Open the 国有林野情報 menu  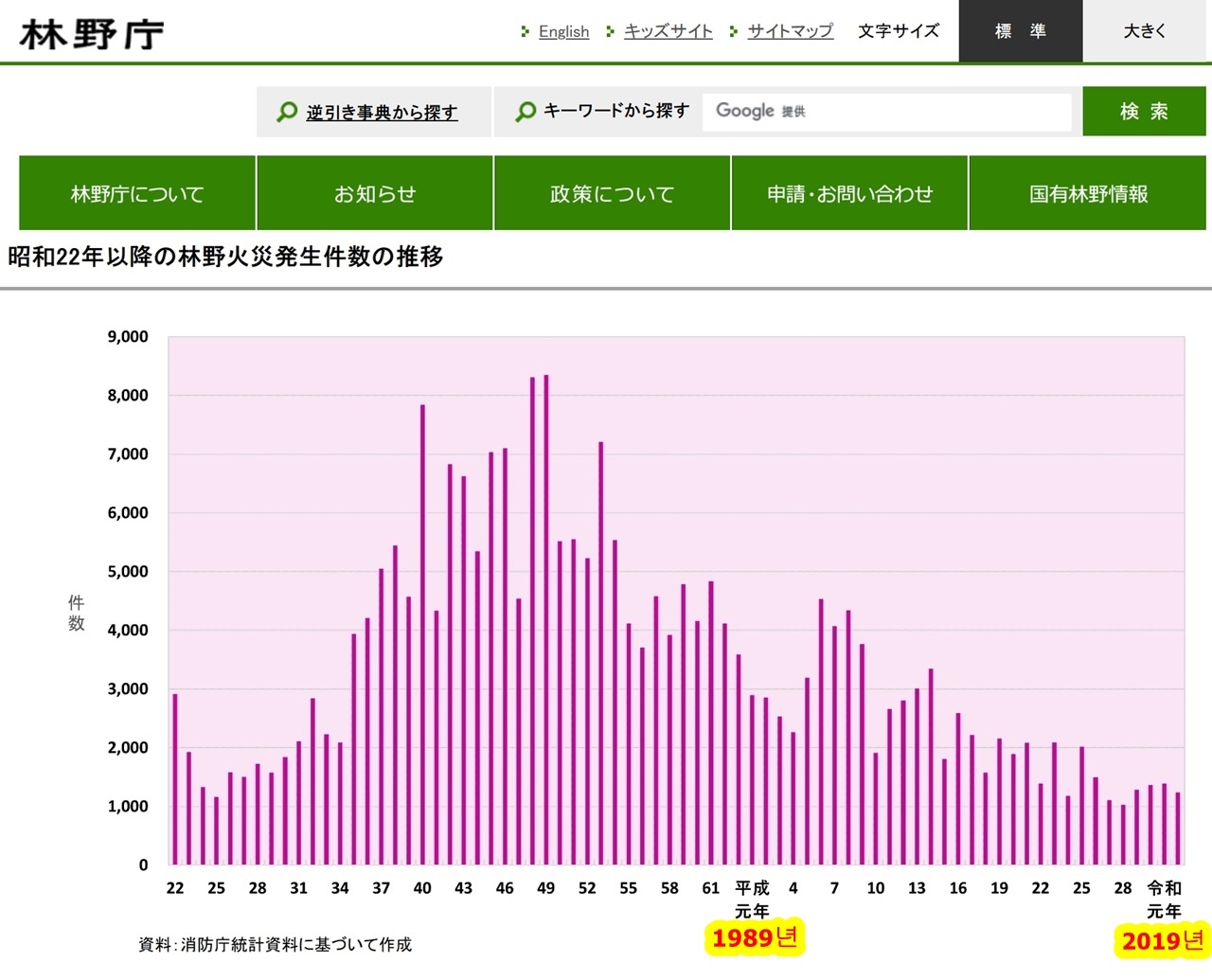point(1088,193)
